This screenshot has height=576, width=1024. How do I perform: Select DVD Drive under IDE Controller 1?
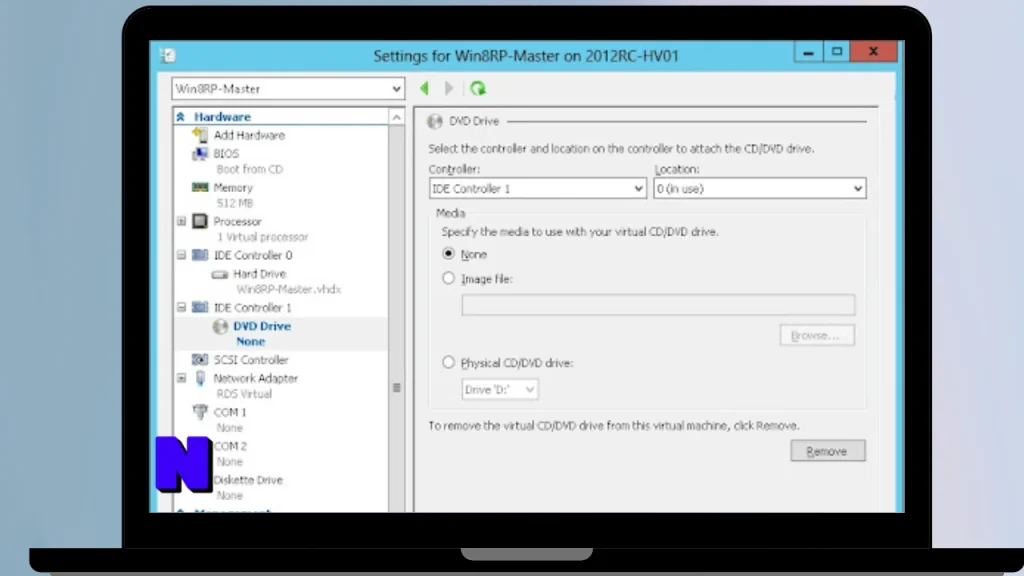pos(262,326)
